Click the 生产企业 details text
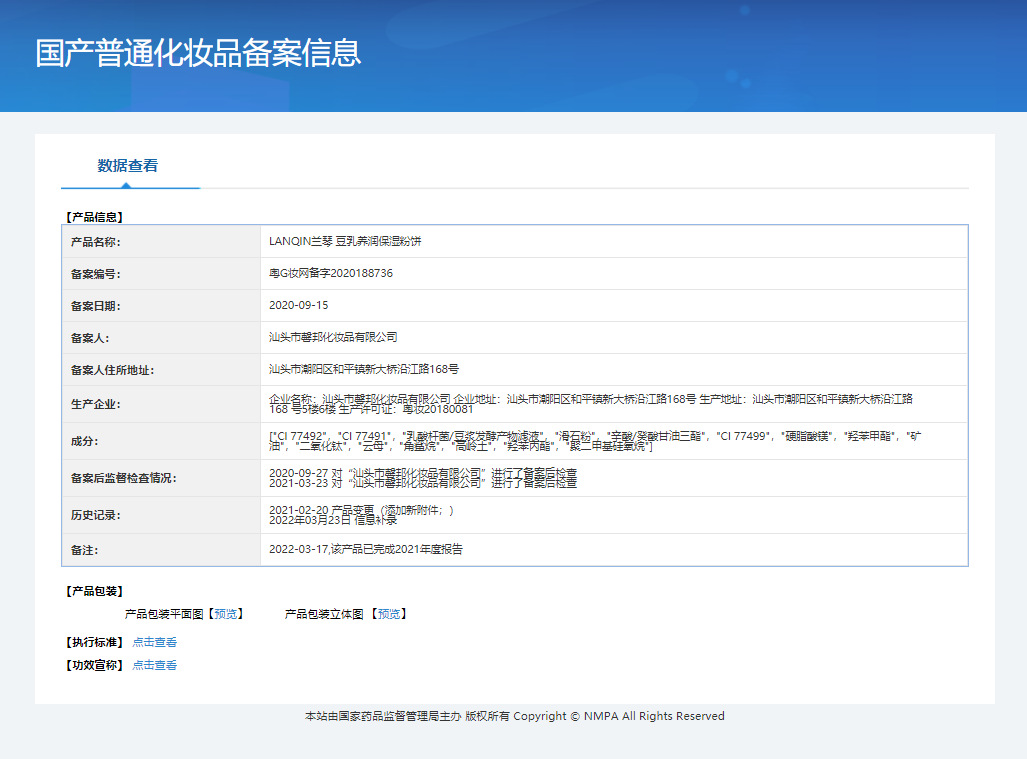 coord(591,404)
